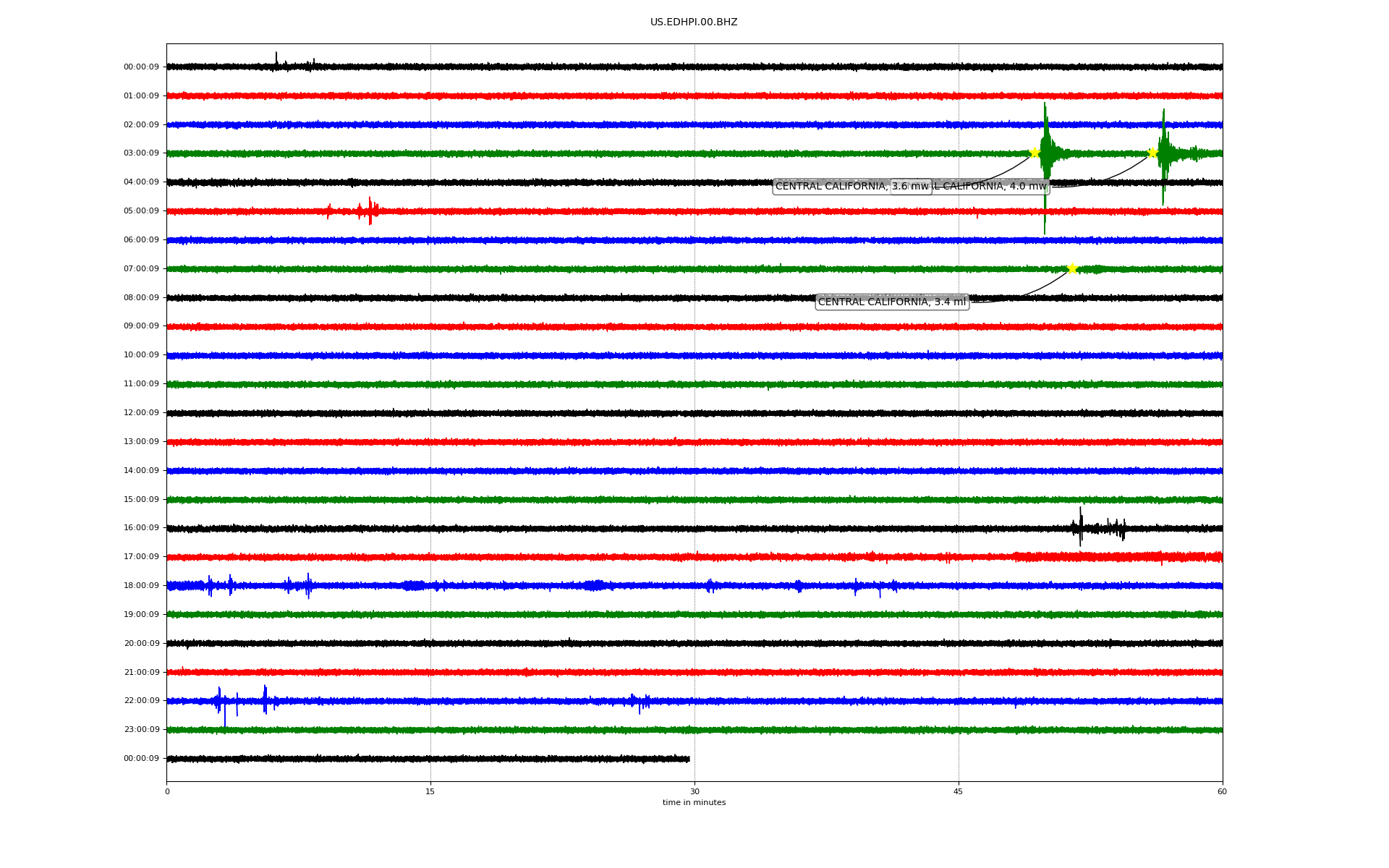Click the black burst on the 16:00:09 trace
Image resolution: width=1389 pixels, height=868 pixels.
click(x=1082, y=527)
